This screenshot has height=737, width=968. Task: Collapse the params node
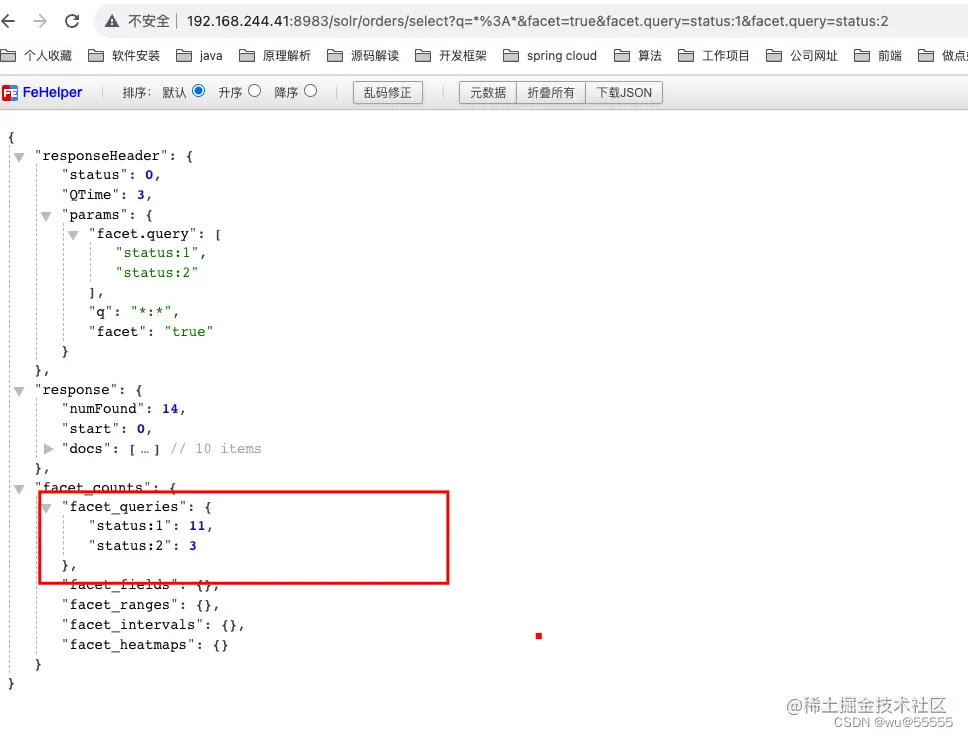pyautogui.click(x=46, y=216)
